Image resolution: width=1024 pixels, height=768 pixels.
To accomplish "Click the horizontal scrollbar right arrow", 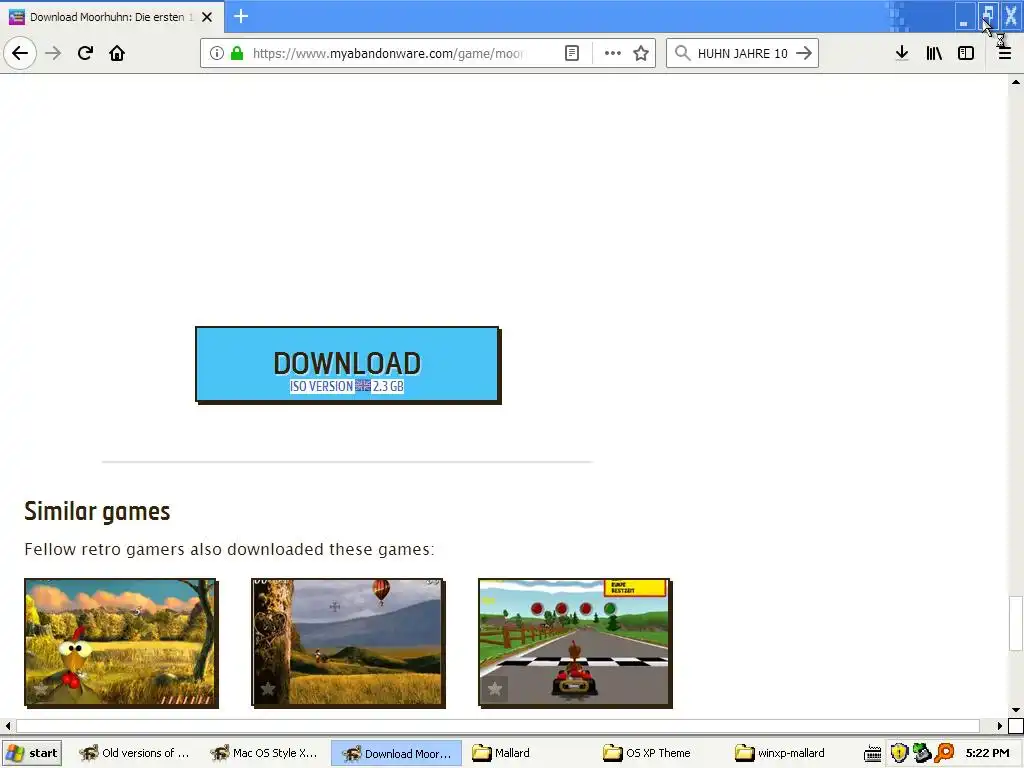I will 999,726.
